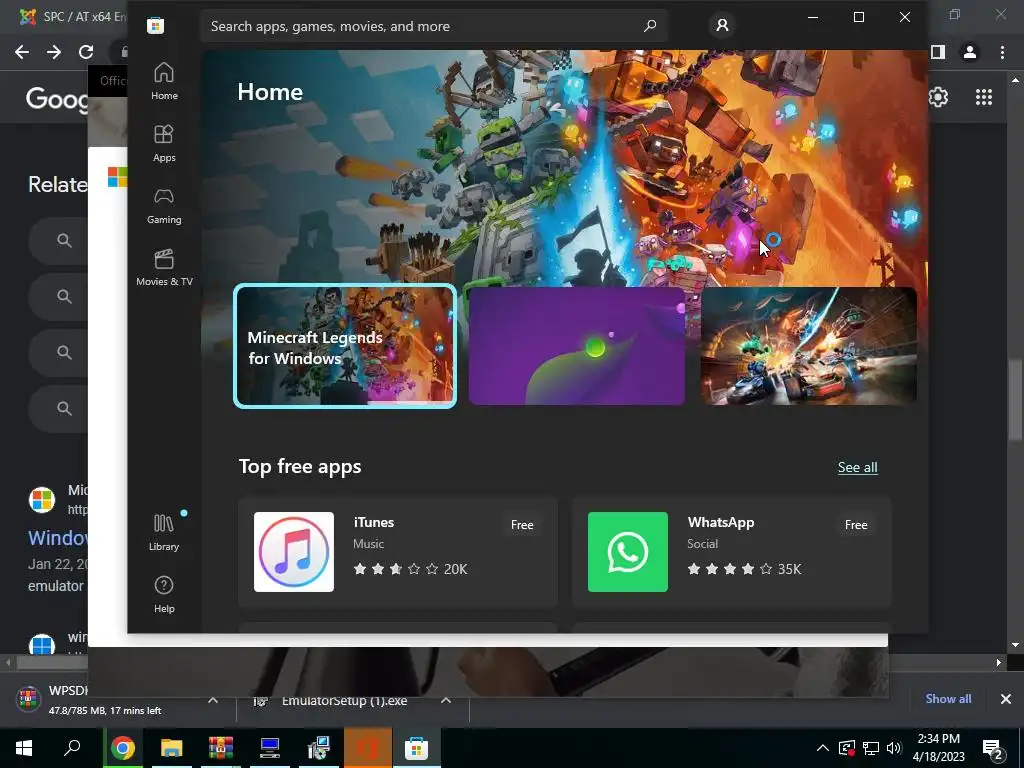Click See all for Top free apps
Viewport: 1024px width, 768px height.
857,467
